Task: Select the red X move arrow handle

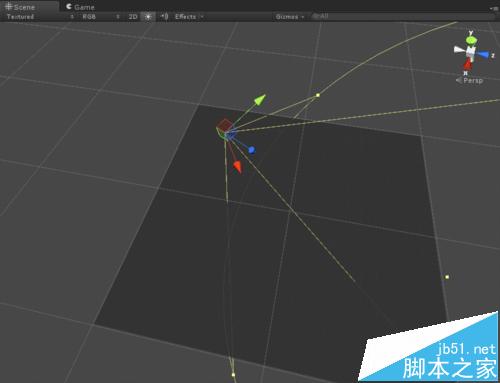Action: [x=238, y=167]
